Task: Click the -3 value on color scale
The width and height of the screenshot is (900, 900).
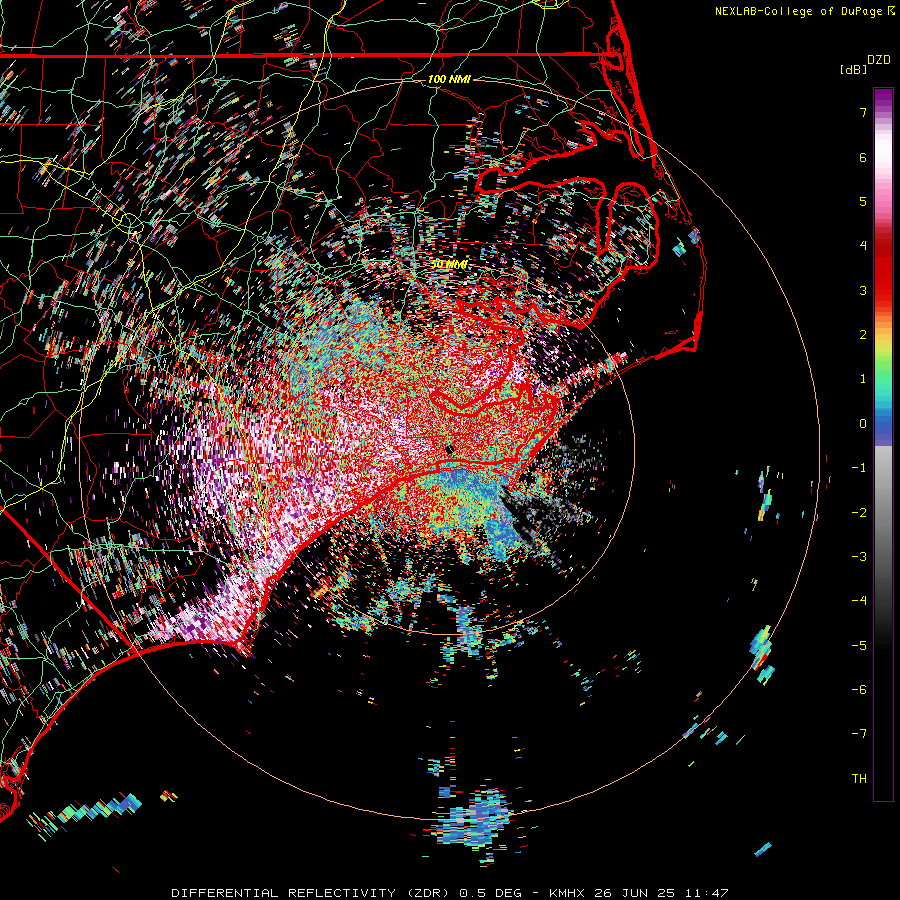Action: pos(859,557)
